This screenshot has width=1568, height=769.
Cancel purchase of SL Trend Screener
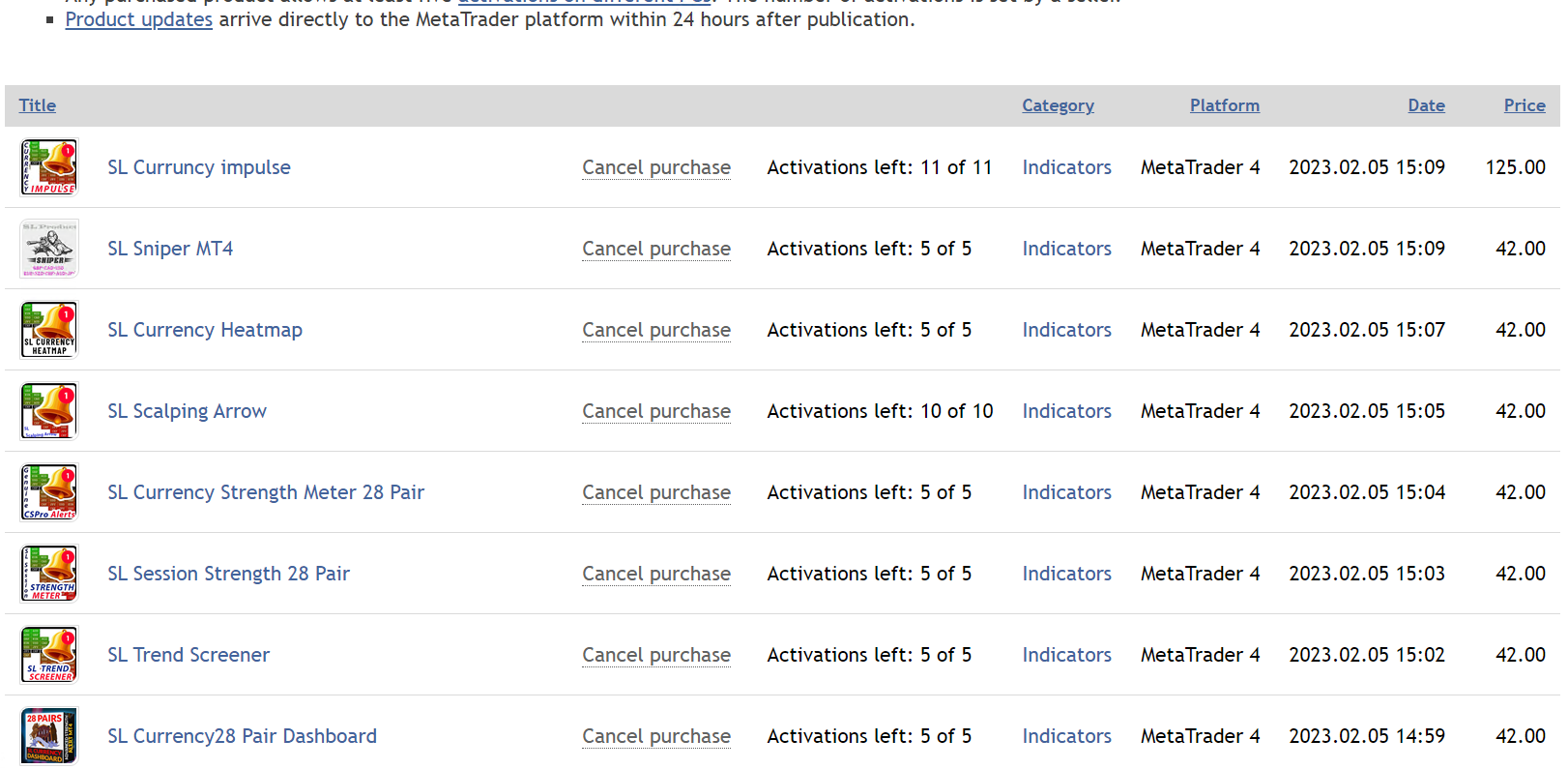(656, 655)
